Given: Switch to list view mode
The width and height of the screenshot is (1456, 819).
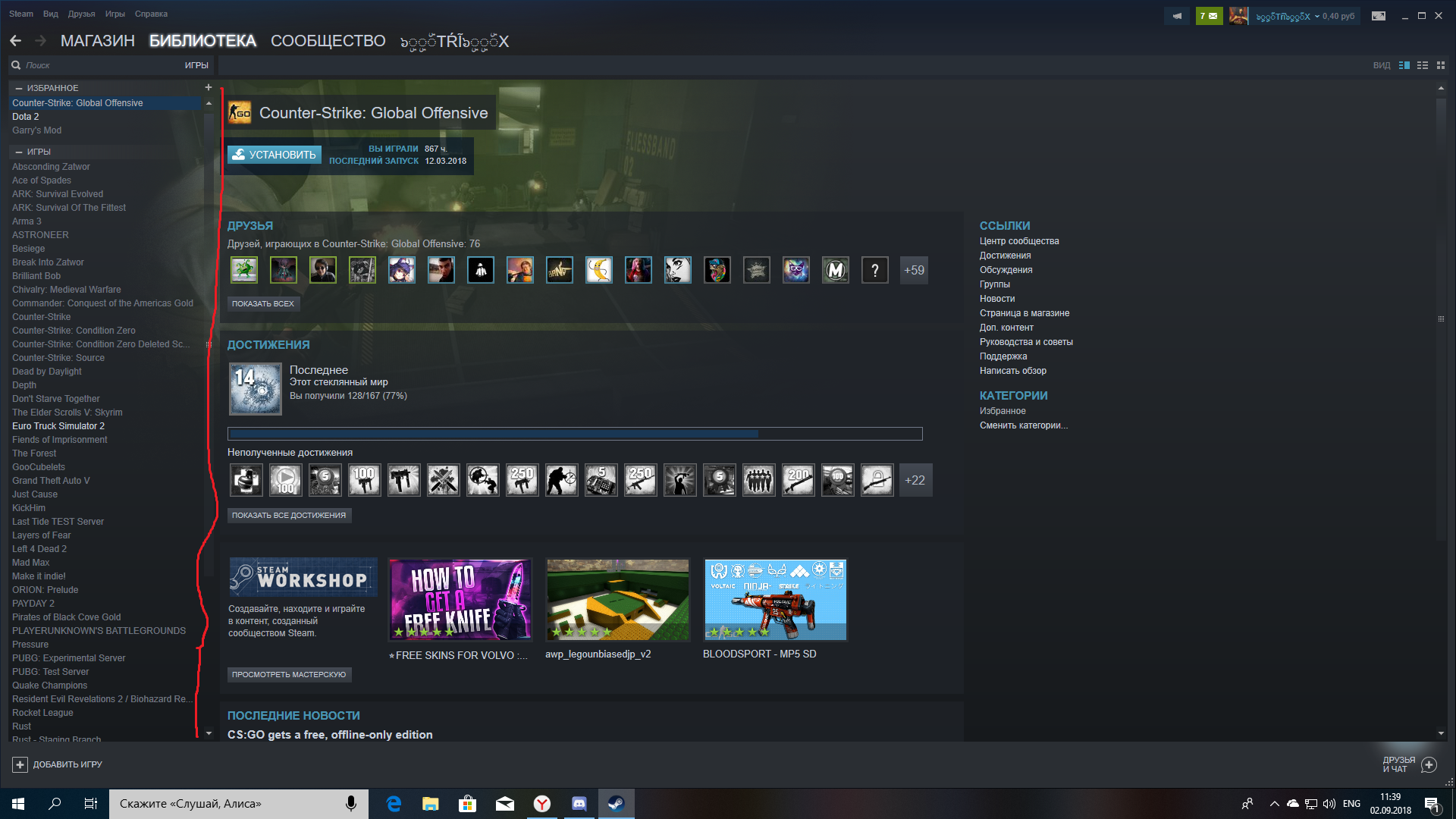Looking at the screenshot, I should pos(1423,65).
